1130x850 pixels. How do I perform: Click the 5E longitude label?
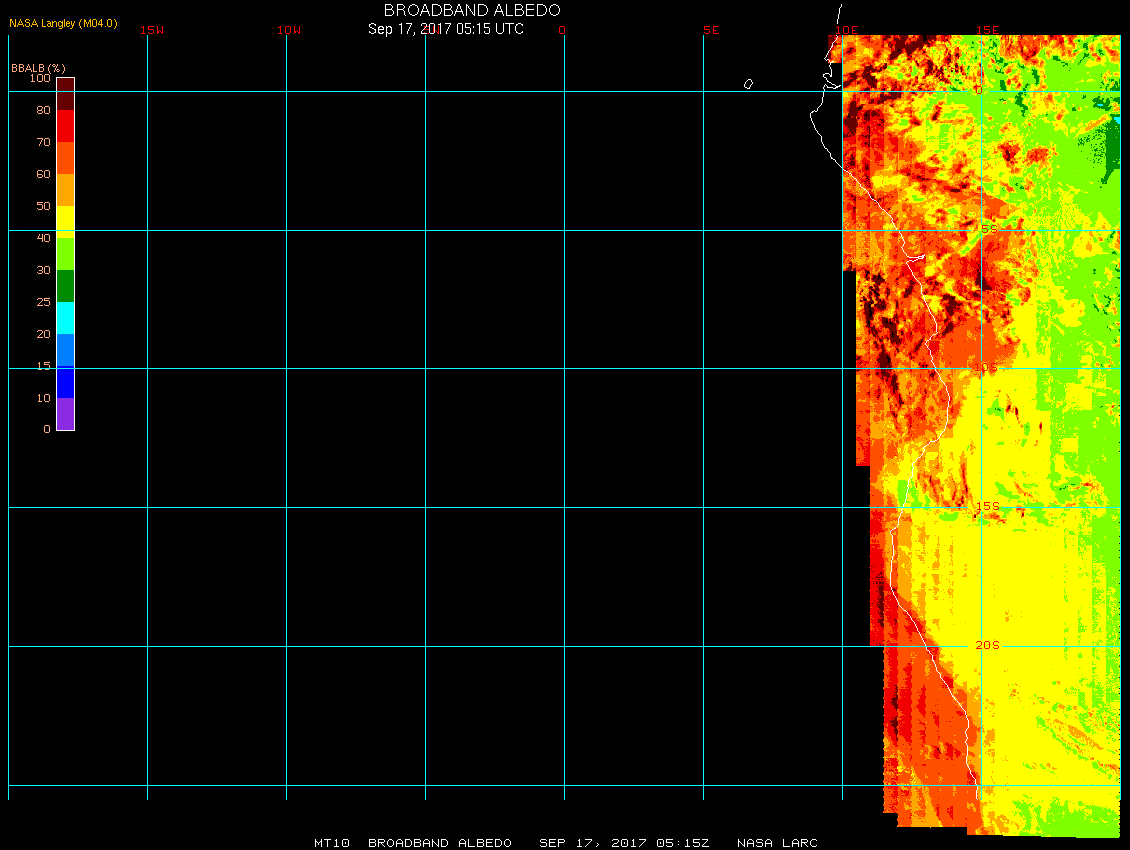[711, 30]
